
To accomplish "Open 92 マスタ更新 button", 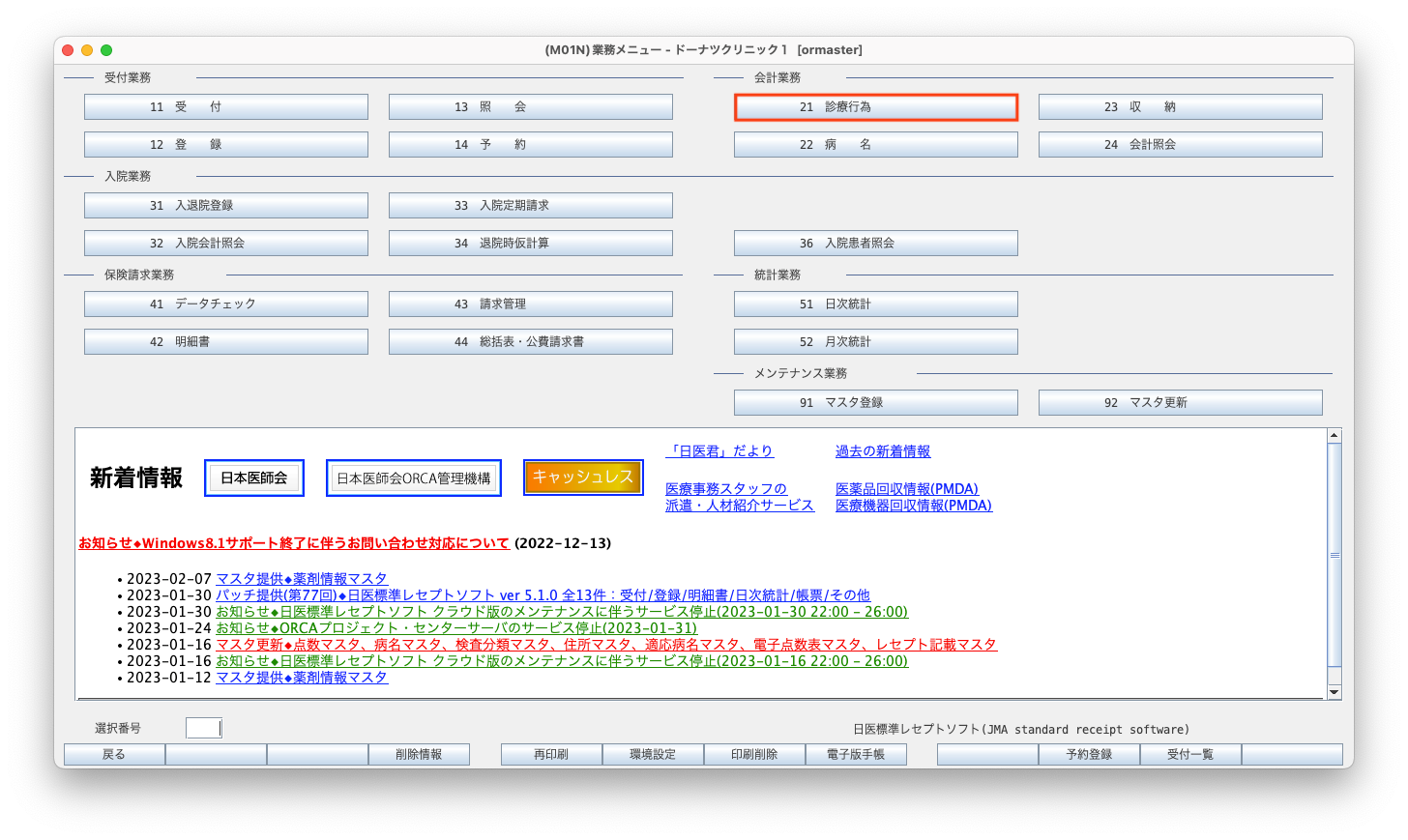I will coord(1180,403).
